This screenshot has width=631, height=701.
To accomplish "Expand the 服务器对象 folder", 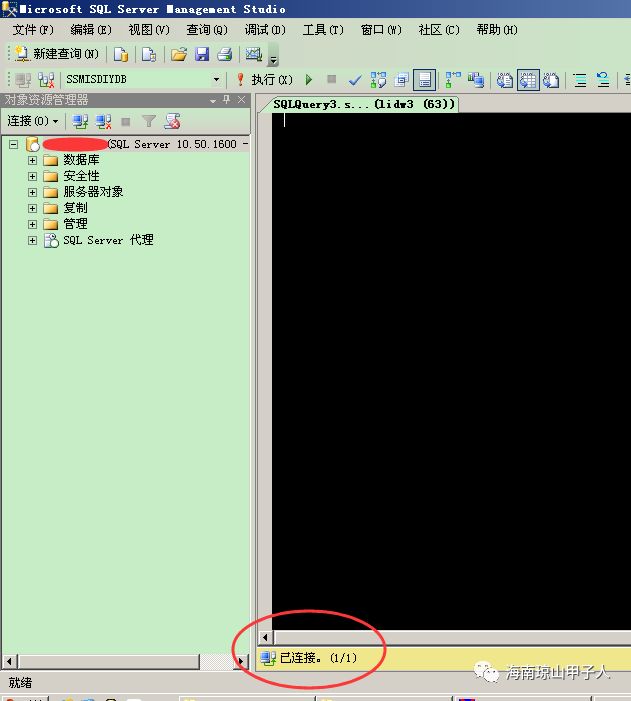I will [x=32, y=192].
